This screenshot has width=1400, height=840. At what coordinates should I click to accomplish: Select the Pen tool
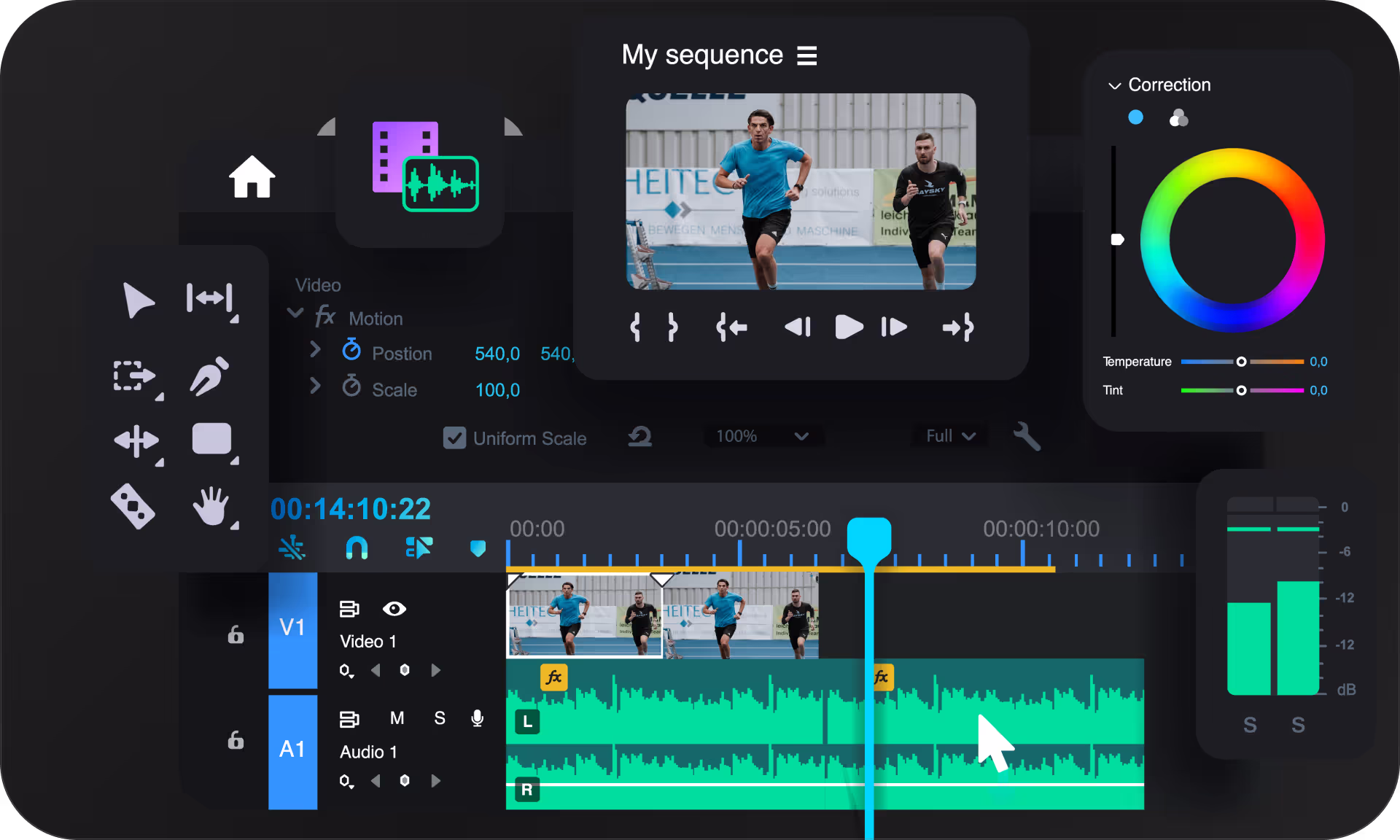(x=210, y=376)
